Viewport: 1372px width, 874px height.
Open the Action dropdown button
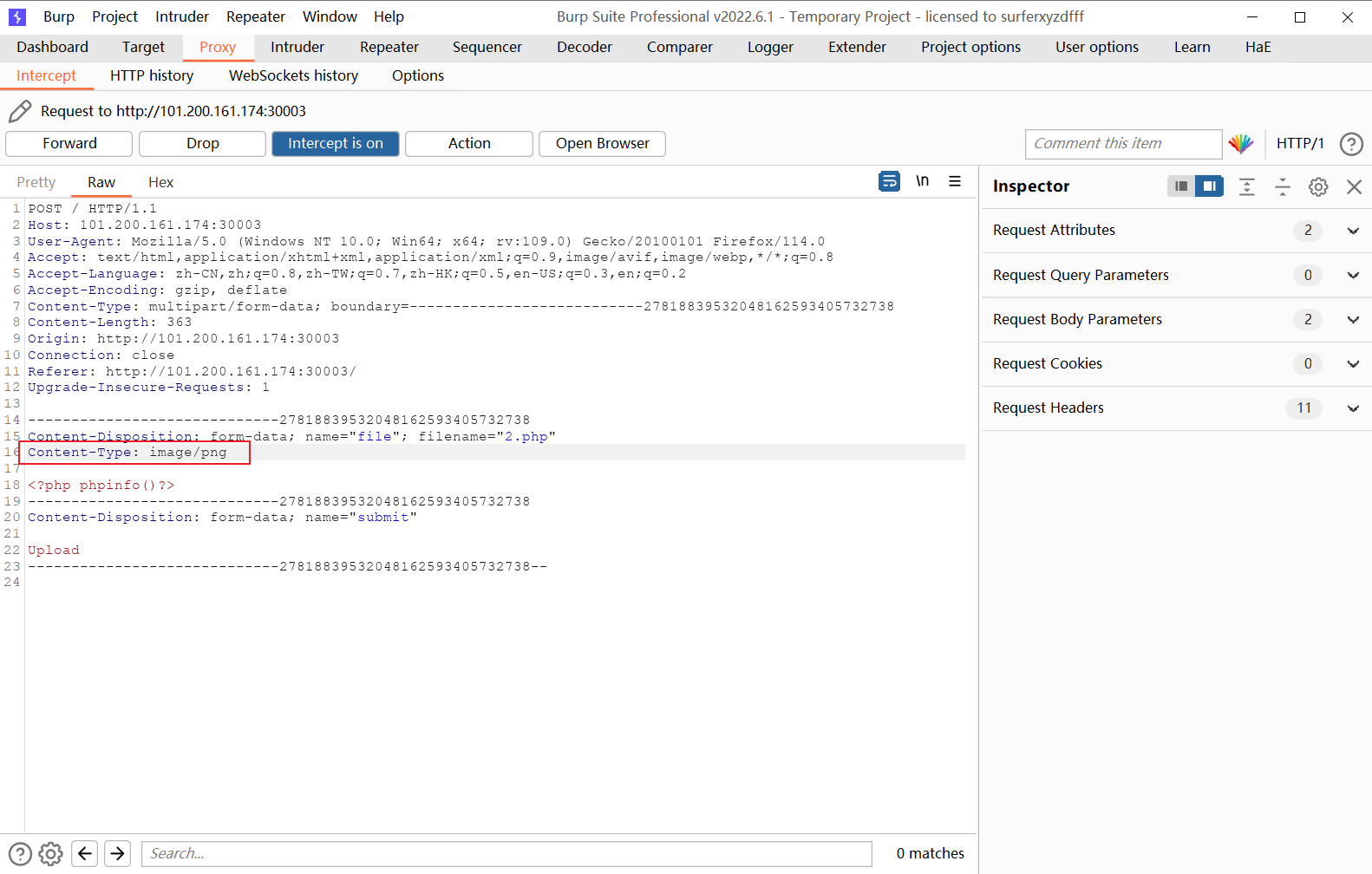pos(469,144)
